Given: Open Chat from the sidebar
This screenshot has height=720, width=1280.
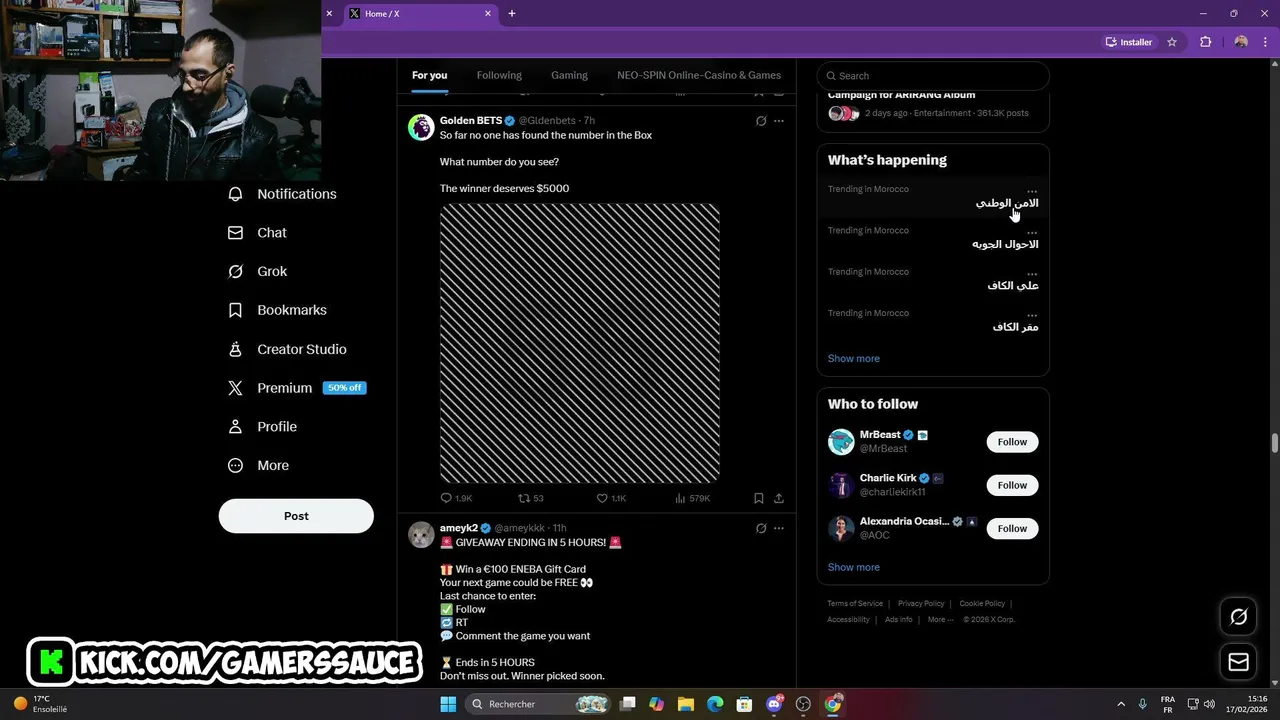Looking at the screenshot, I should tap(258, 233).
